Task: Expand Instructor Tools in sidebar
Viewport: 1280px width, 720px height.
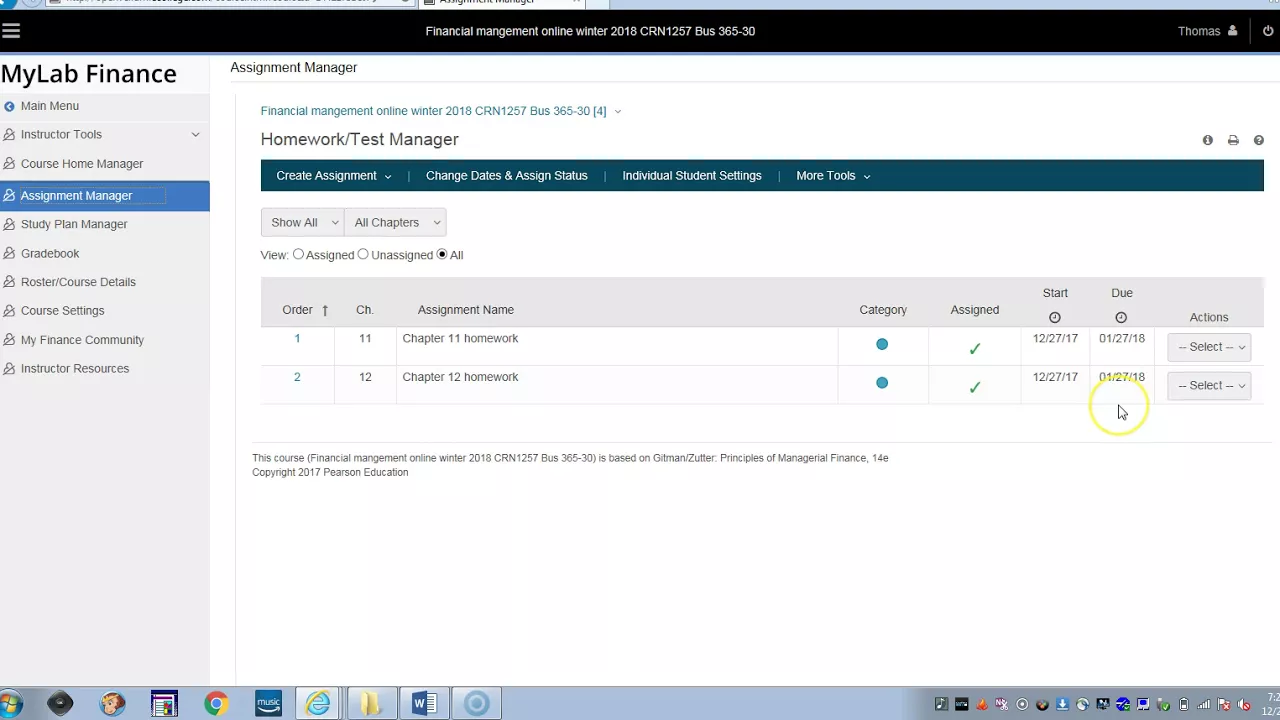Action: [195, 135]
